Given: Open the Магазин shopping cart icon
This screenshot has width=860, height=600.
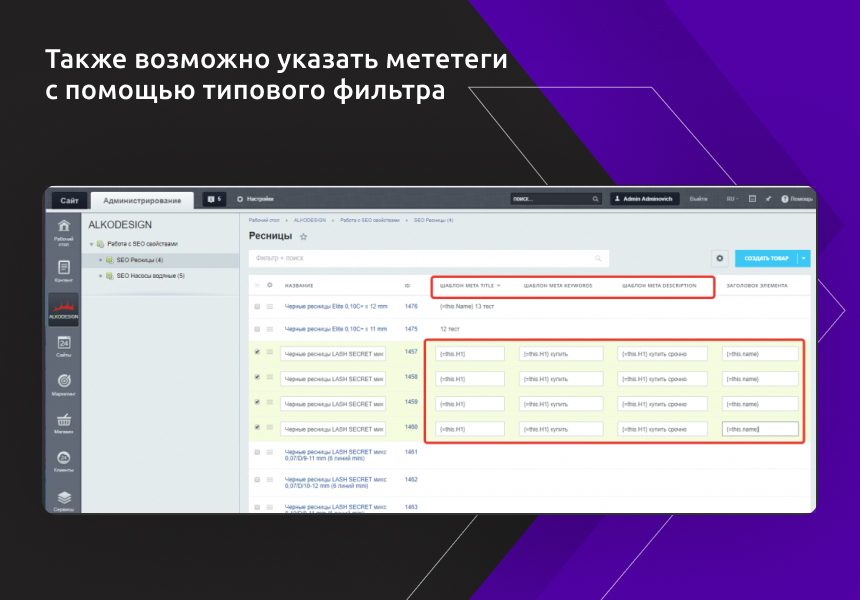Looking at the screenshot, I should pyautogui.click(x=65, y=418).
